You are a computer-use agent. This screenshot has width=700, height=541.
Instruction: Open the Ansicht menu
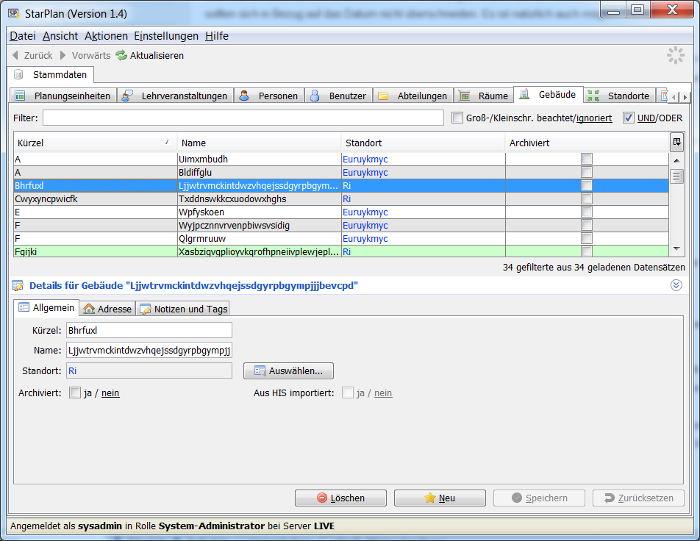(60, 36)
